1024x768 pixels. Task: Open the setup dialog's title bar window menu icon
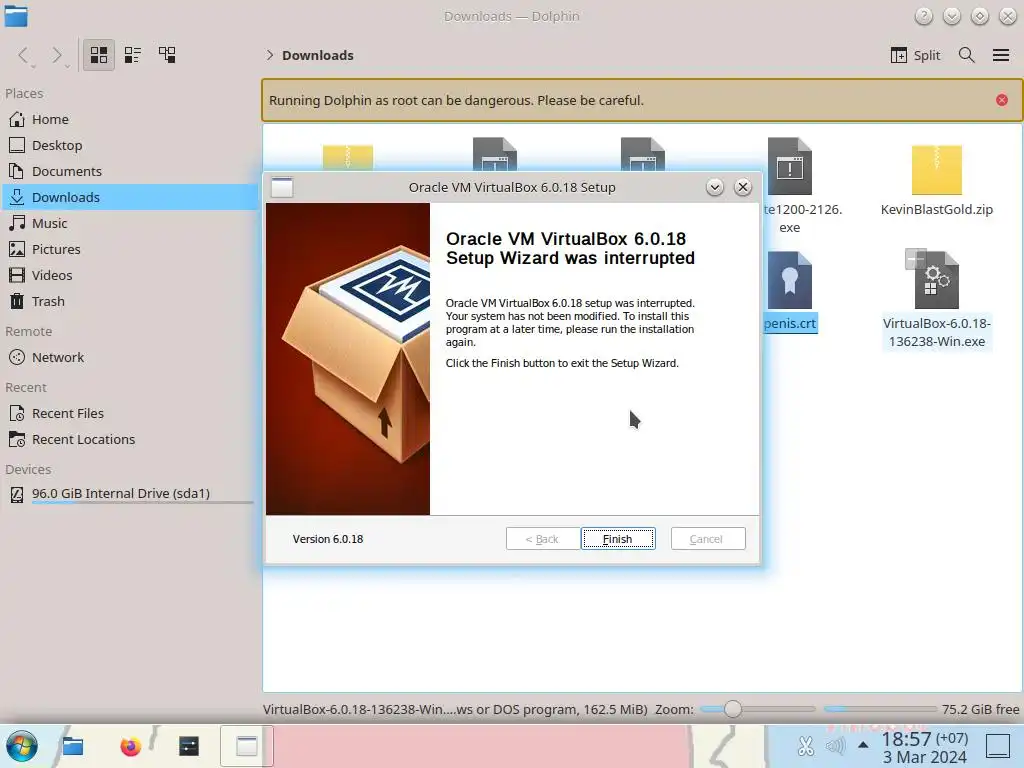tap(282, 187)
